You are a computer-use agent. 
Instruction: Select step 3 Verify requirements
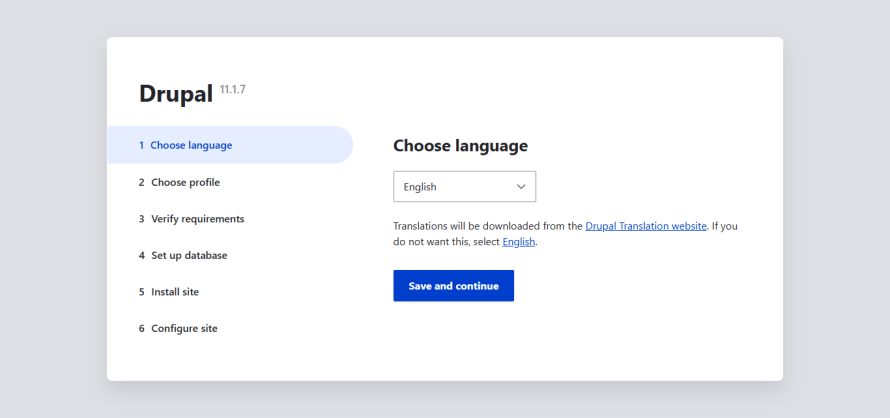(x=191, y=219)
